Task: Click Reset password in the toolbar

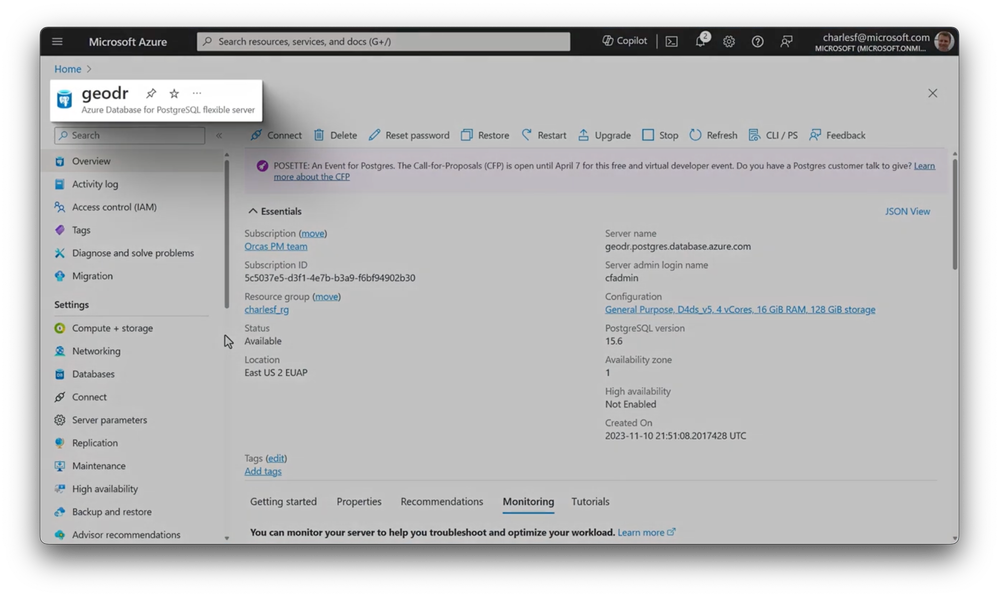Action: click(409, 135)
